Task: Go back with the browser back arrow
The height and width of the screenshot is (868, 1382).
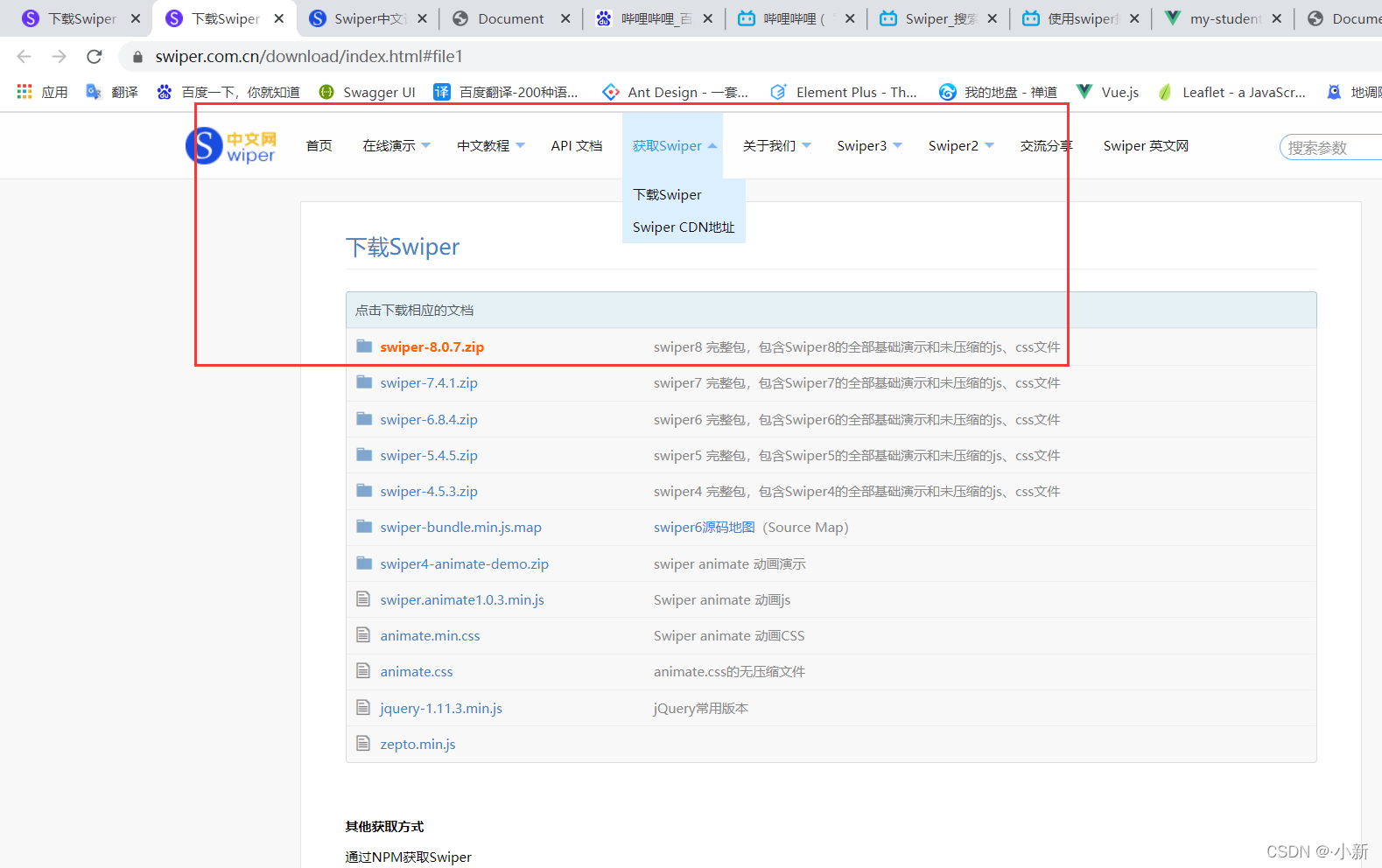Action: point(24,56)
